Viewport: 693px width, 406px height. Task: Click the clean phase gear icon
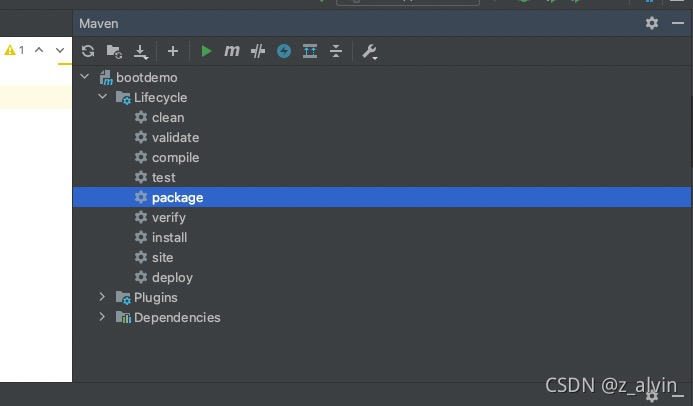point(141,117)
